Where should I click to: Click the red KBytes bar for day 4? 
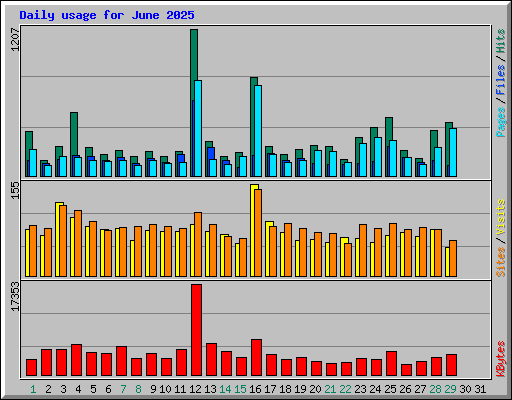point(77,360)
